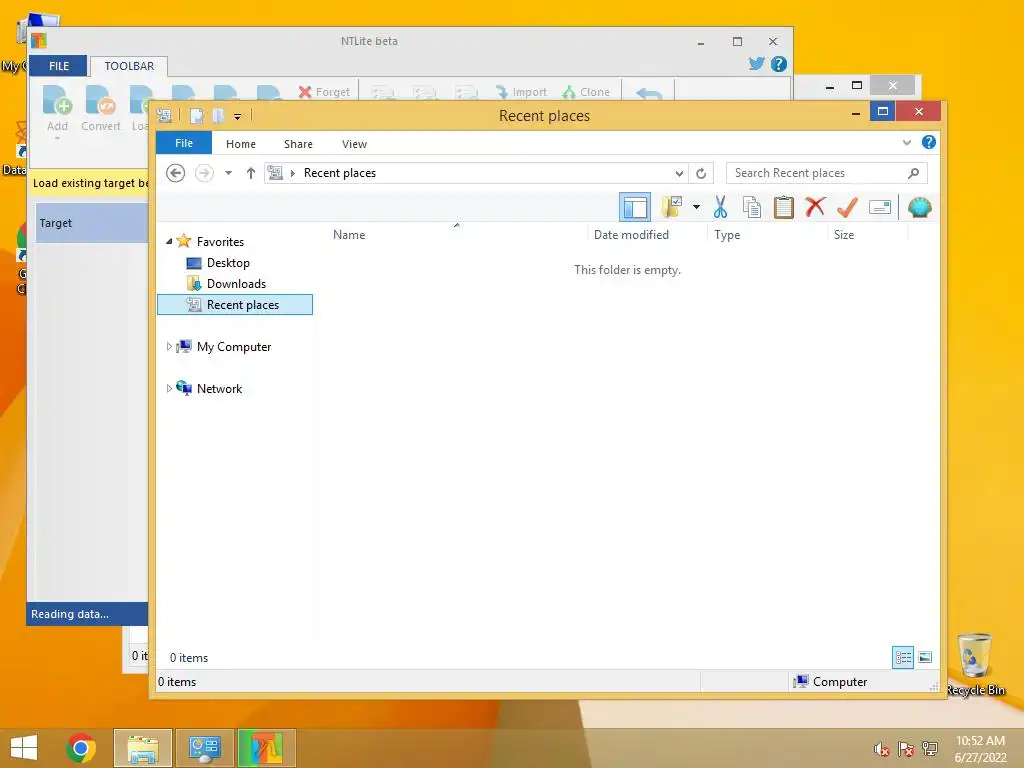The height and width of the screenshot is (768, 1024).
Task: Click the search magnifier icon
Action: point(914,173)
